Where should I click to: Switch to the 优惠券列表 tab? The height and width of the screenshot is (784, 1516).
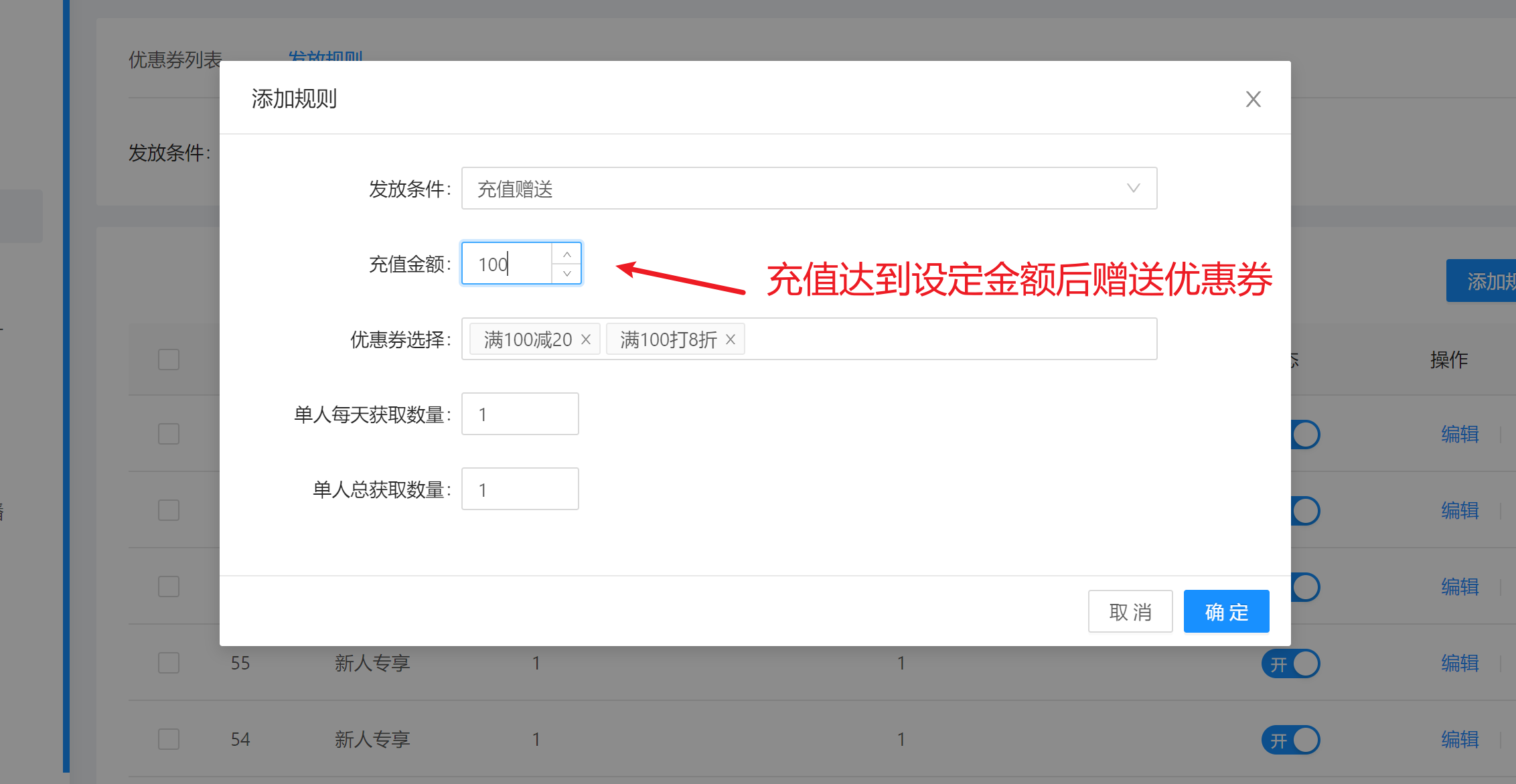175,60
